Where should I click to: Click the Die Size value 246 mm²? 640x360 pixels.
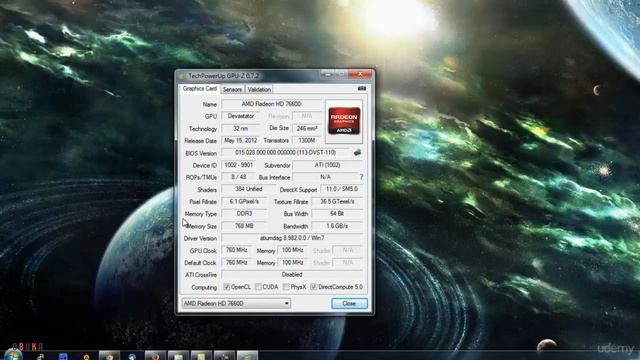307,129
